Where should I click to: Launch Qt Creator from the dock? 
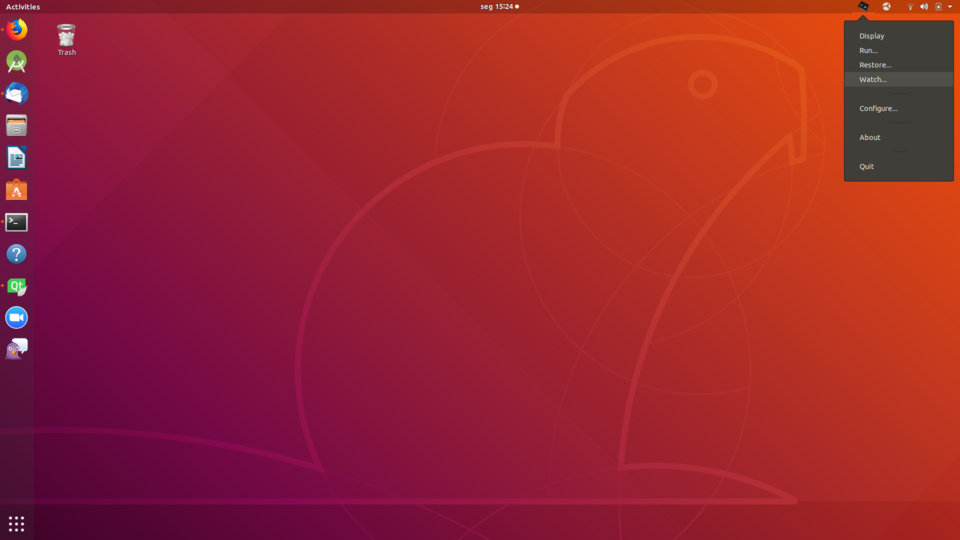pos(17,286)
